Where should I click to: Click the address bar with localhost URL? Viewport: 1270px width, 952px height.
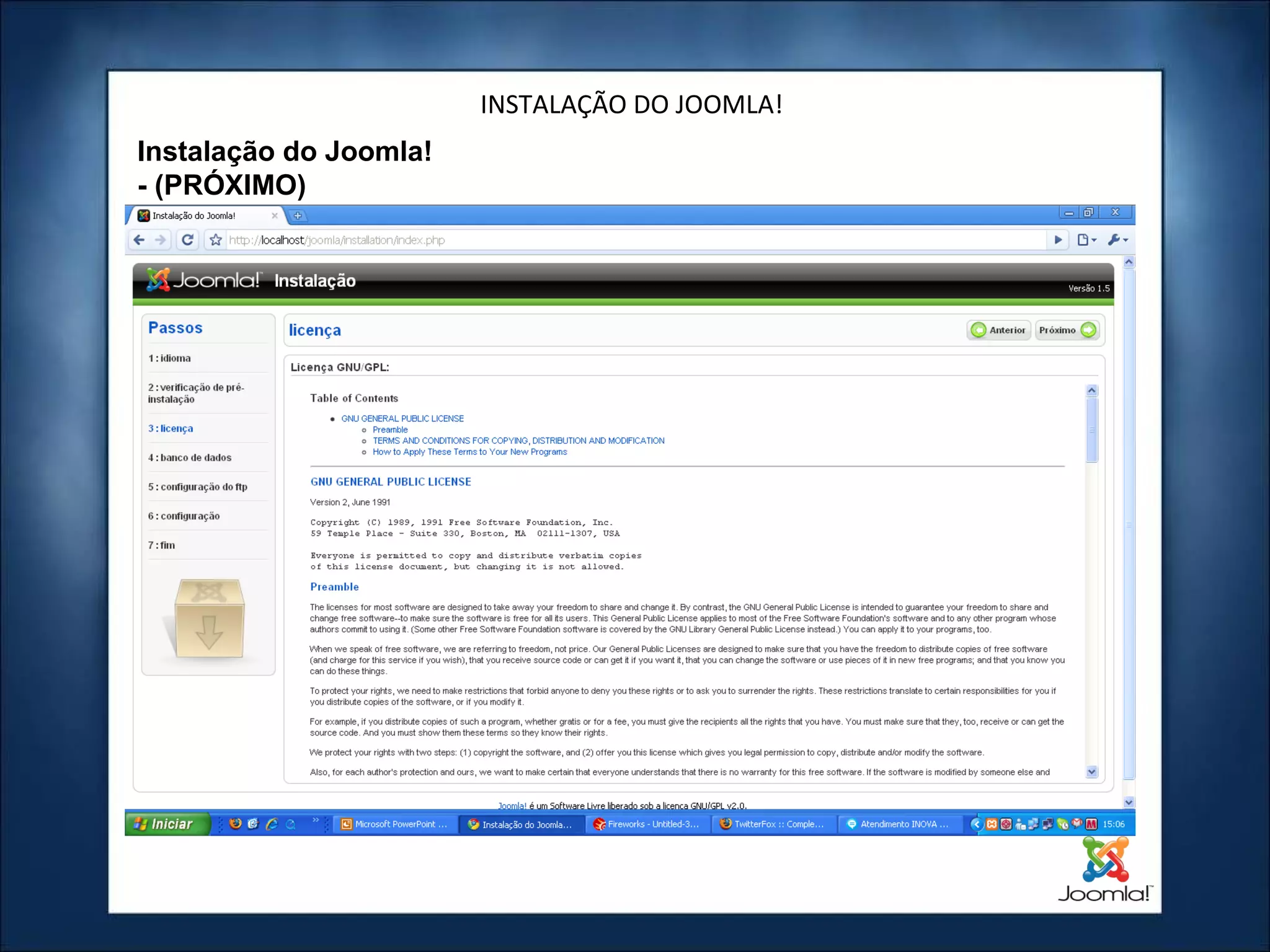pos(636,240)
